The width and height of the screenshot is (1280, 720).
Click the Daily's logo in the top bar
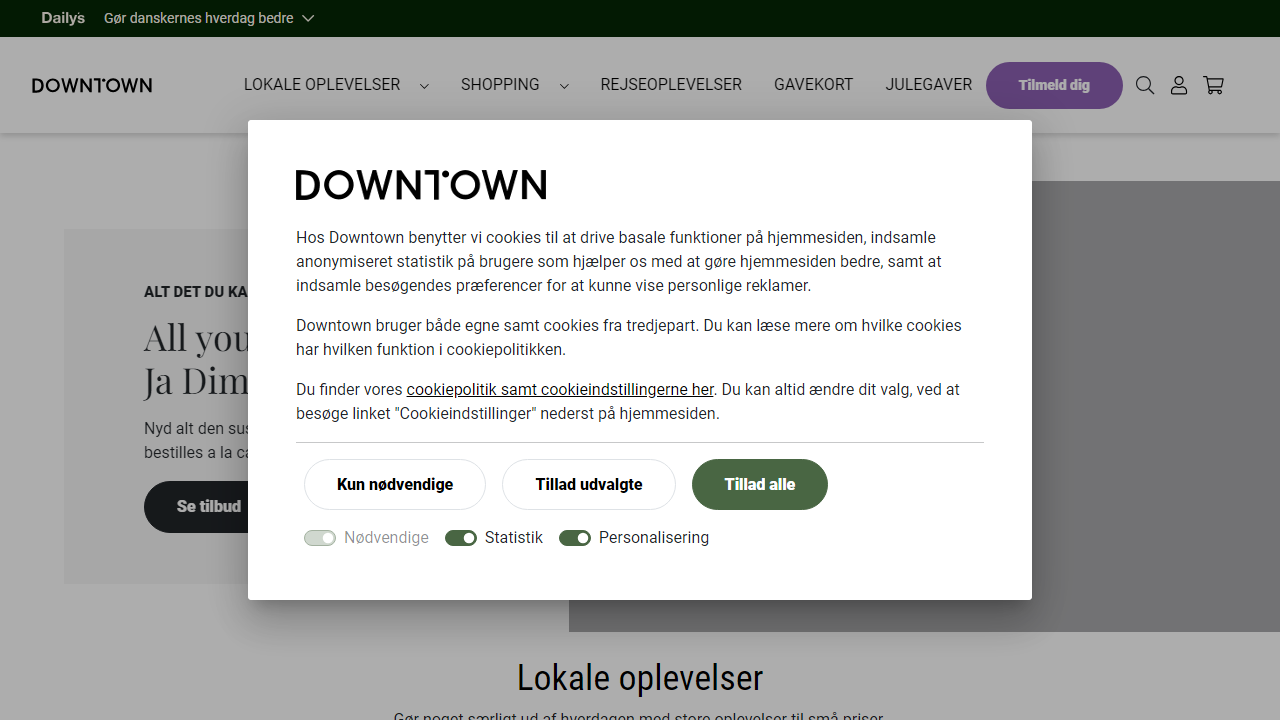tap(63, 17)
